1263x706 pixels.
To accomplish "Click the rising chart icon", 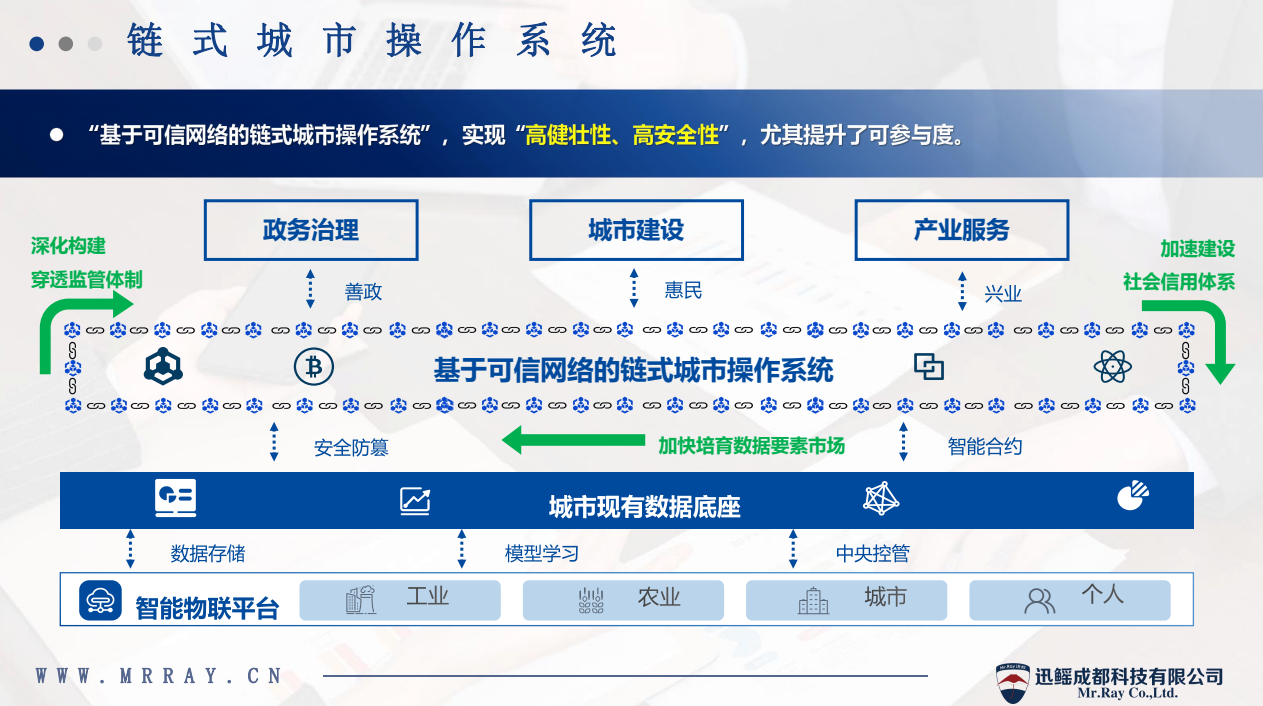I will coord(415,500).
